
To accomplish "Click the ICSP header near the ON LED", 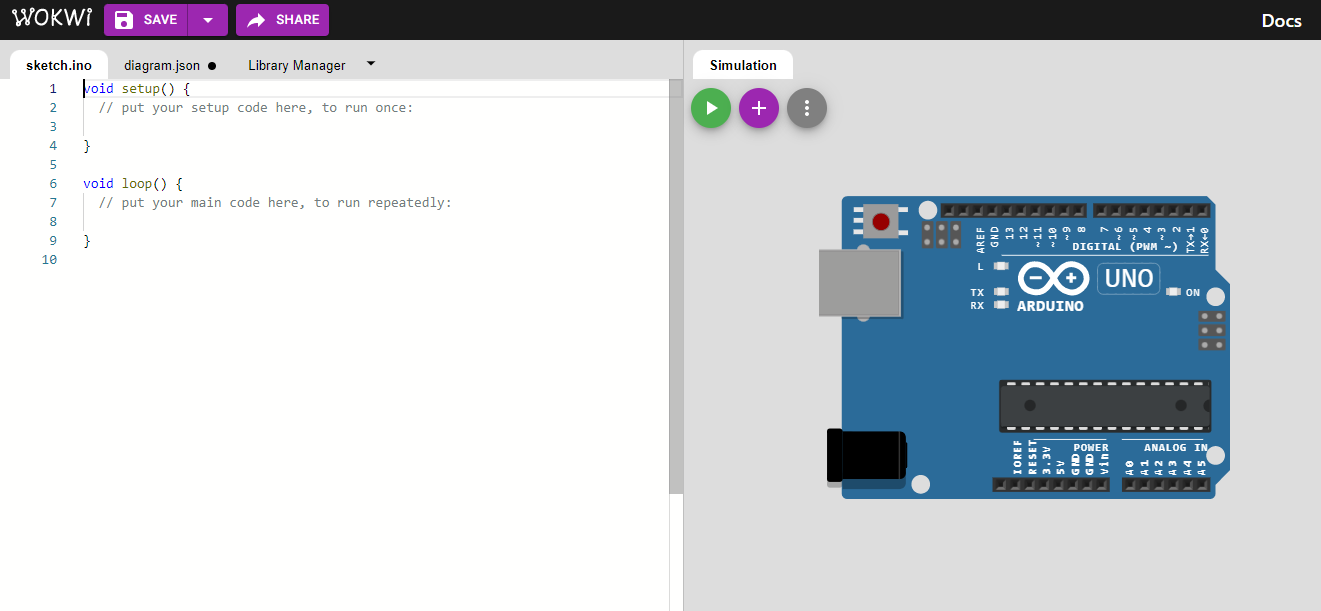I will [1212, 330].
